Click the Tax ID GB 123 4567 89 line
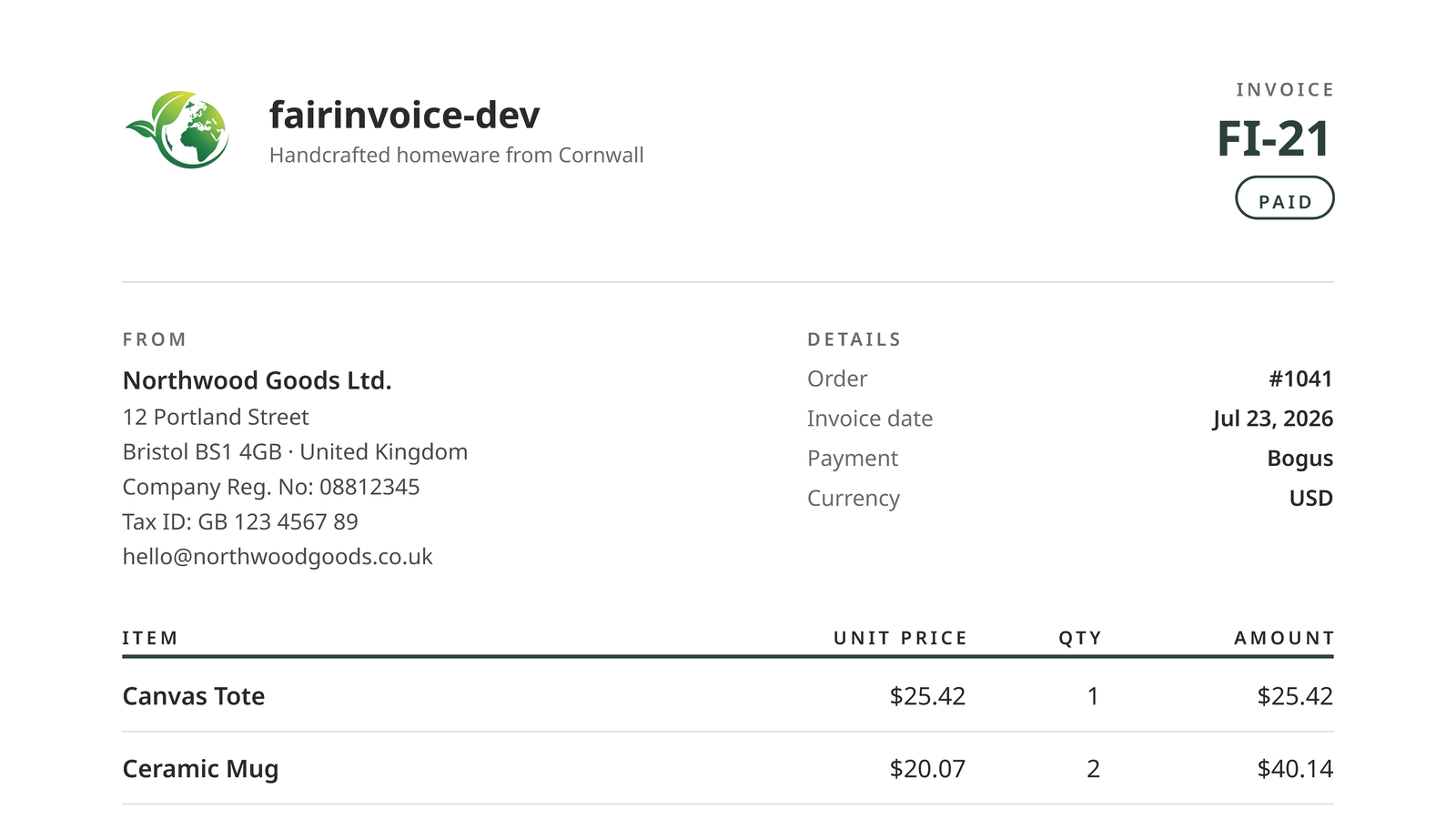Screen dimensions: 1456x819 pos(240,521)
